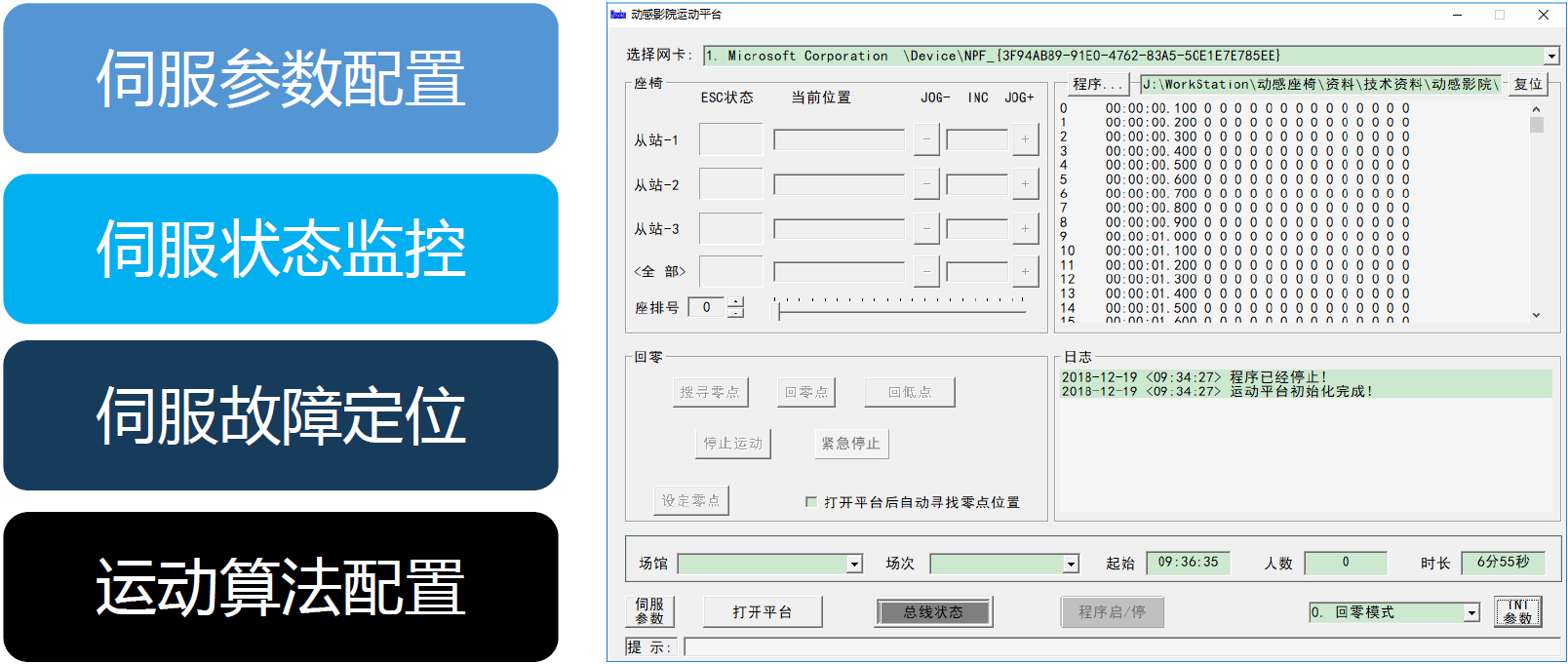
Task: Open 伺服参数 servo parameters button
Action: 649,611
